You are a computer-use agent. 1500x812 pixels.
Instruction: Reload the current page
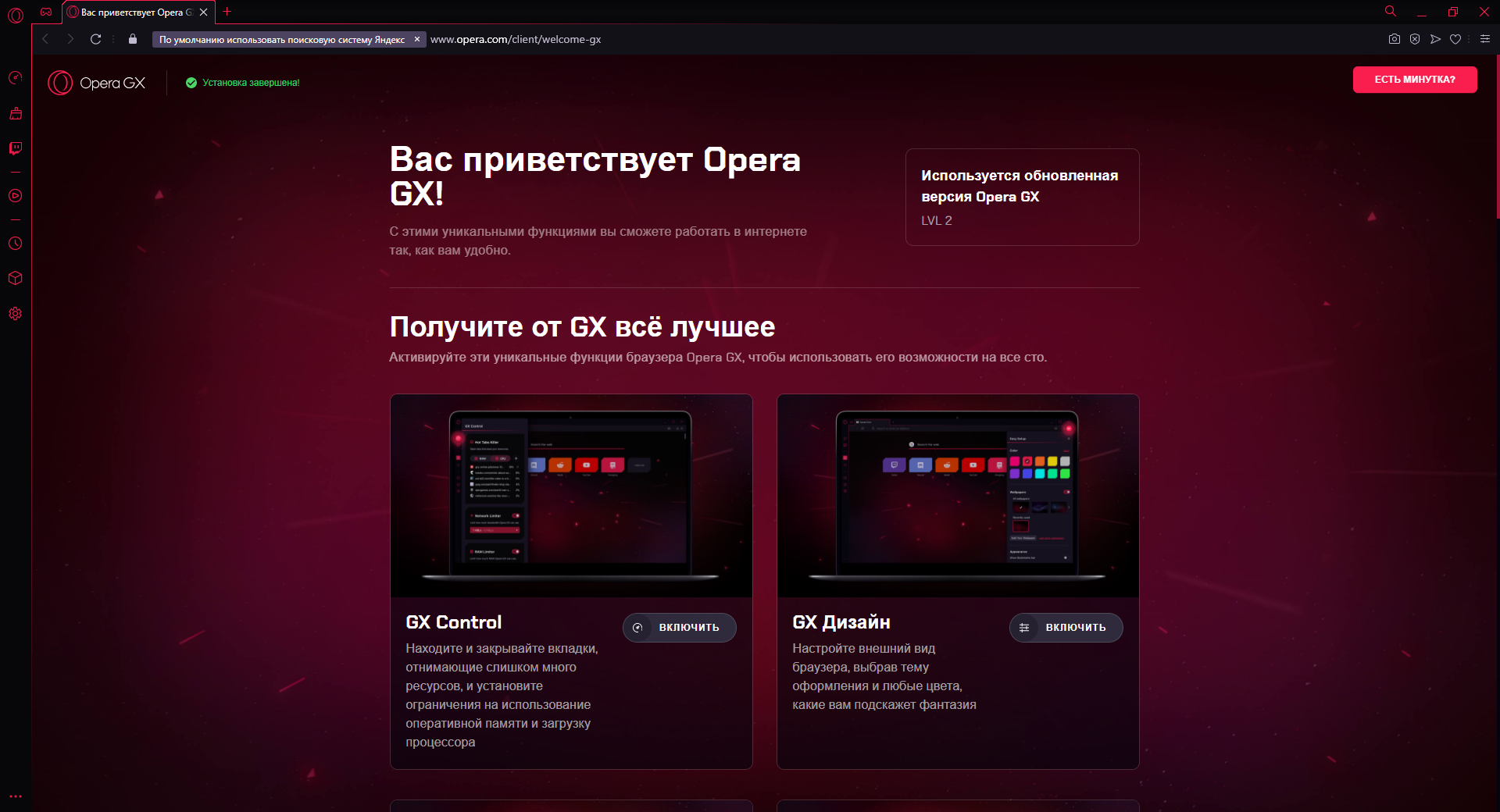click(x=96, y=39)
